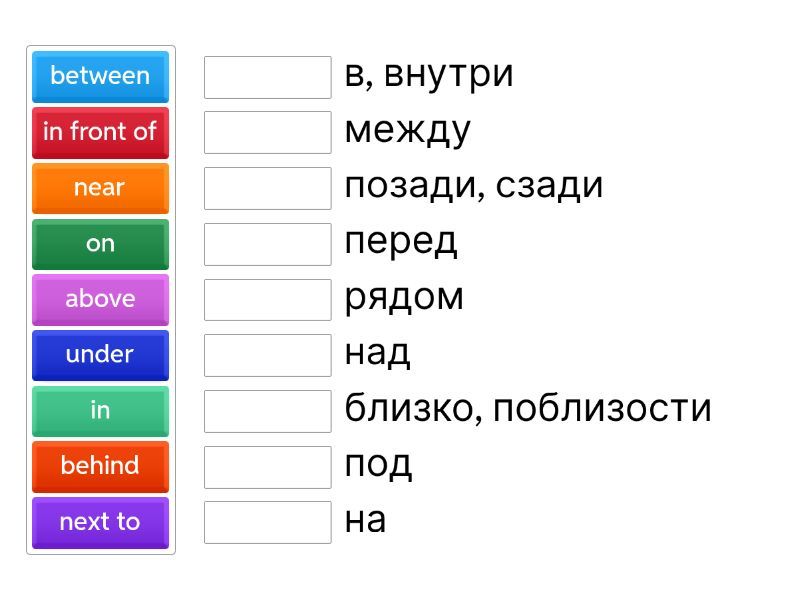Image resolution: width=800 pixels, height=600 pixels.
Task: Pick the empty box next to "под"
Action: pyautogui.click(x=267, y=466)
